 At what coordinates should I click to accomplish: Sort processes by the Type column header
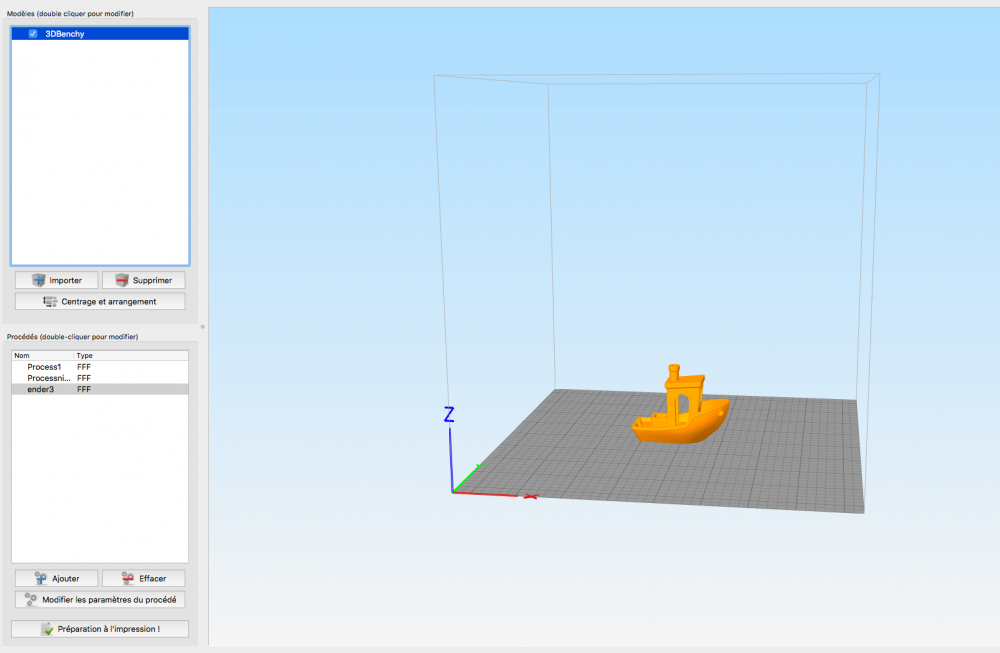[131, 355]
